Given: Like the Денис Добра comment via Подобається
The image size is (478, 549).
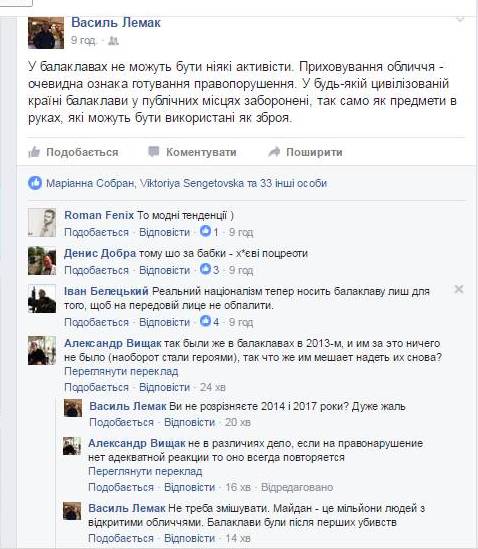Looking at the screenshot, I should coord(96,270).
